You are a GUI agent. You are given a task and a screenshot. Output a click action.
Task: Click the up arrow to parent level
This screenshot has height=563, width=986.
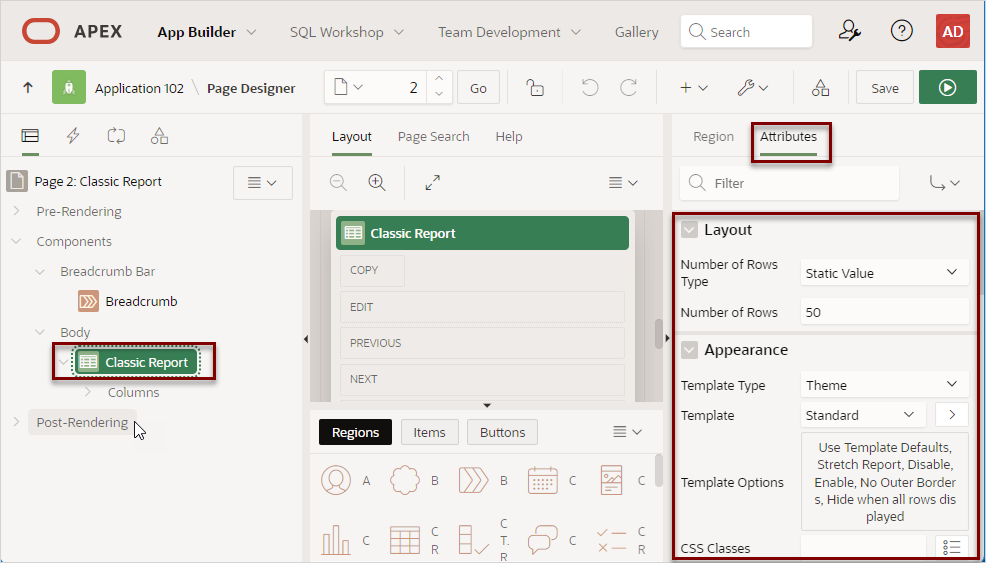(28, 88)
